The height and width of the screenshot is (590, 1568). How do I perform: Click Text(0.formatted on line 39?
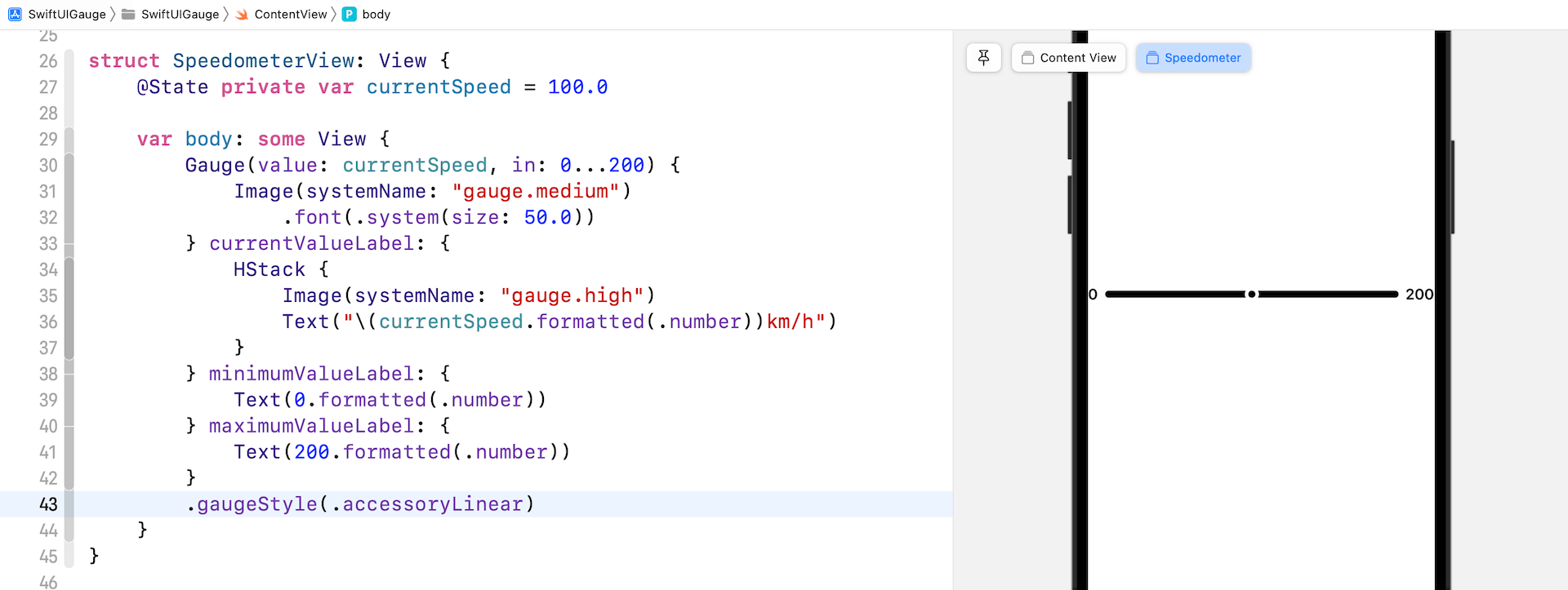[x=329, y=400]
